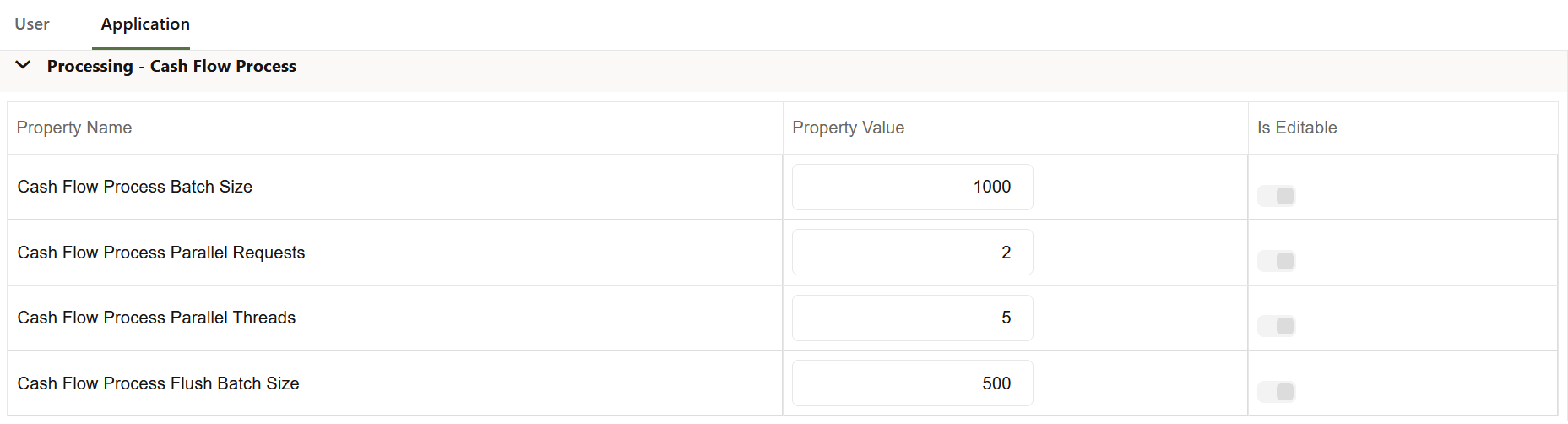1568x424 pixels.
Task: Click the Processing - Cash Flow Process heading
Action: point(171,66)
